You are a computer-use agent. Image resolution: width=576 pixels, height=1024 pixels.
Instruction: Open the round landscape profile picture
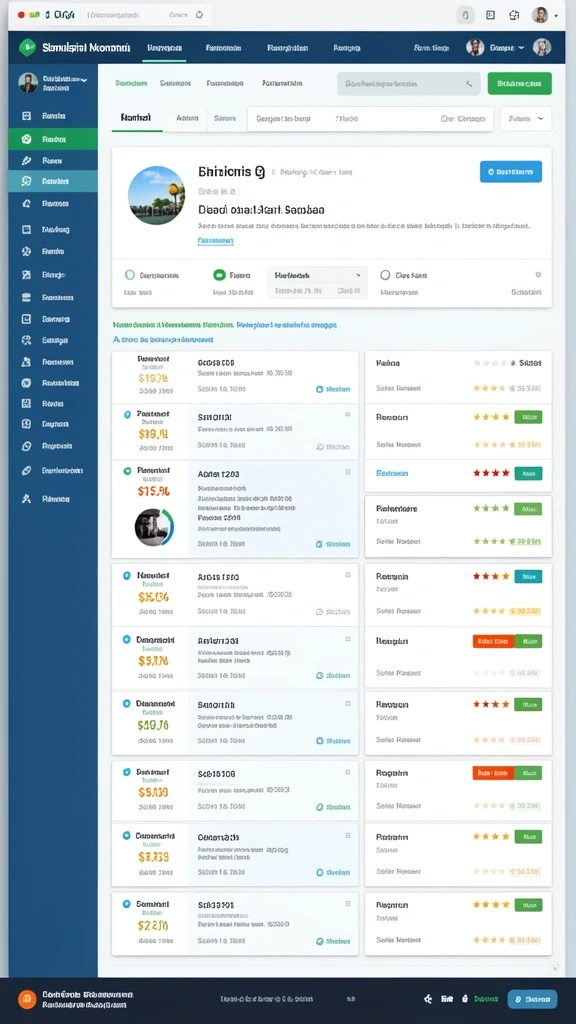point(157,196)
